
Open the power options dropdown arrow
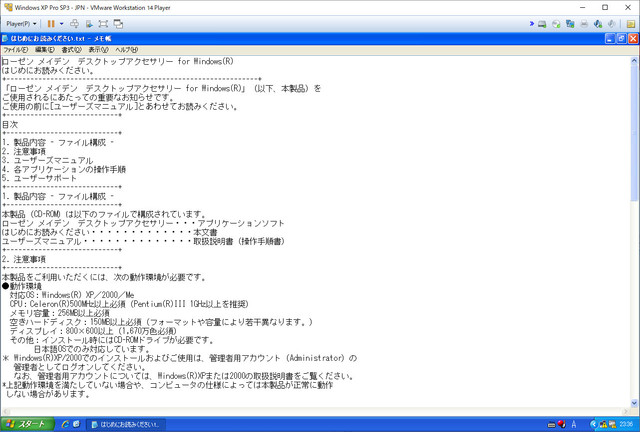[62, 24]
